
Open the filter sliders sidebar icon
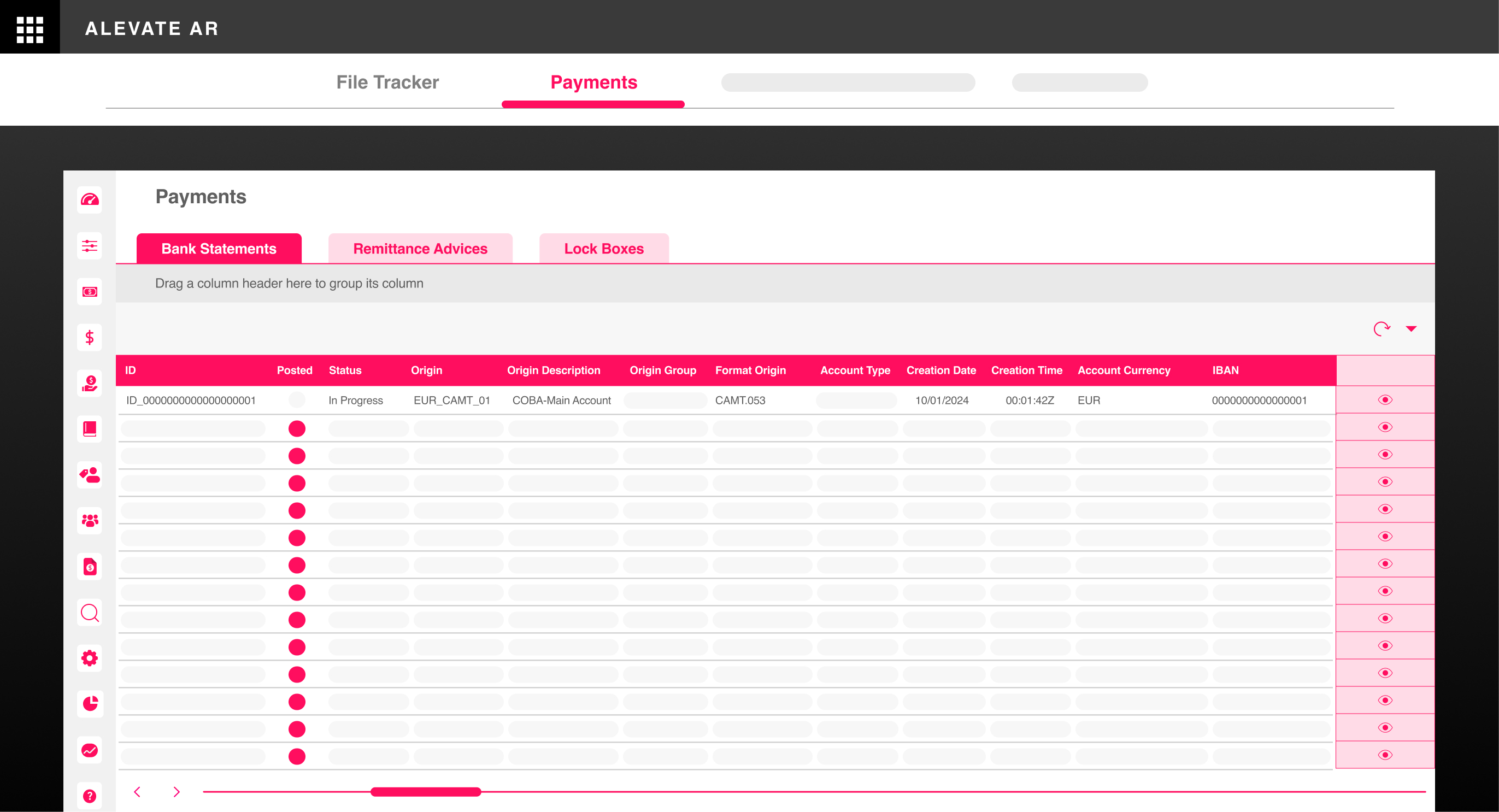(x=90, y=245)
